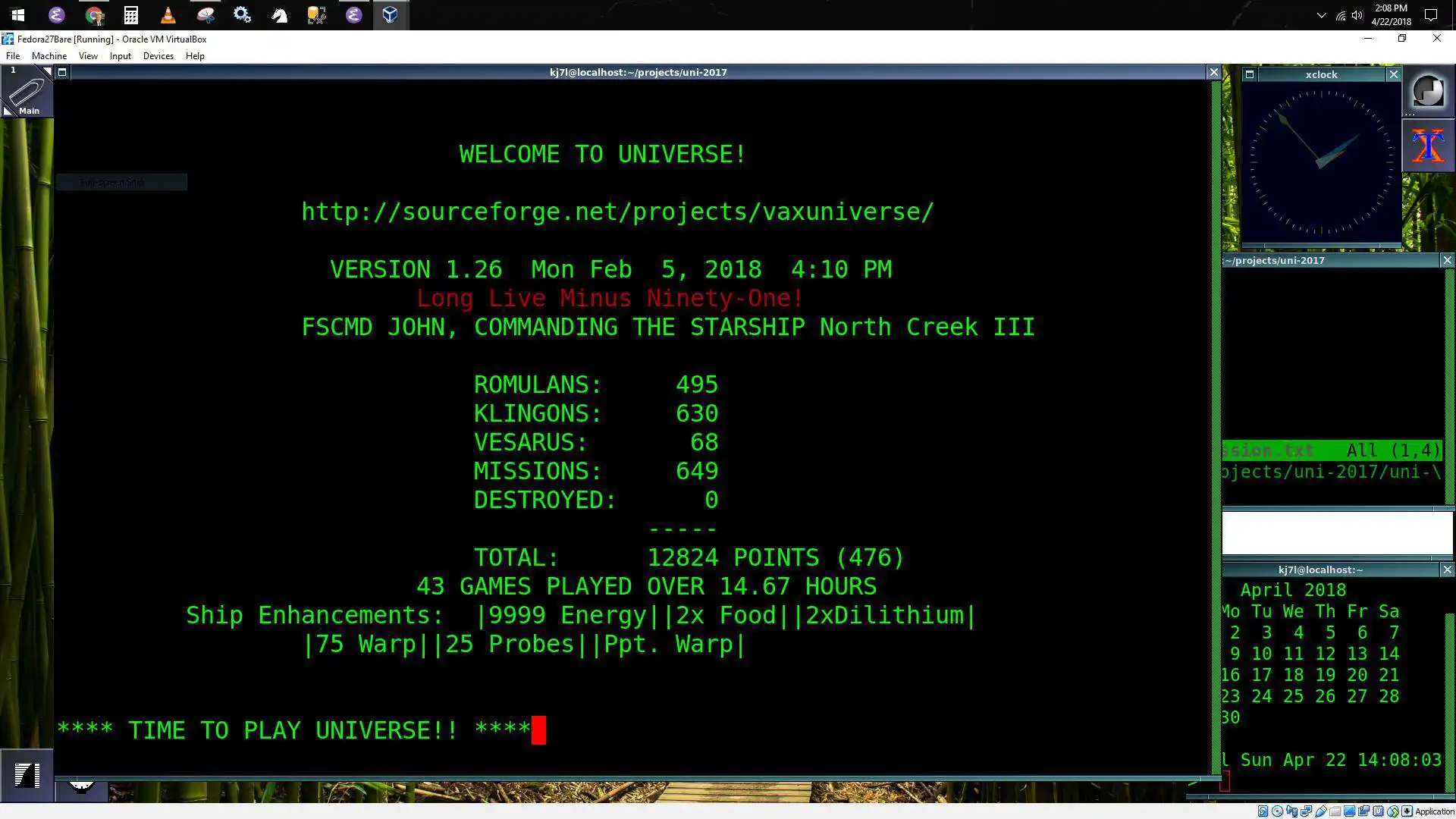Screen dimensions: 1456x819
Task: Click the shared folders status icon
Action: point(1335,811)
